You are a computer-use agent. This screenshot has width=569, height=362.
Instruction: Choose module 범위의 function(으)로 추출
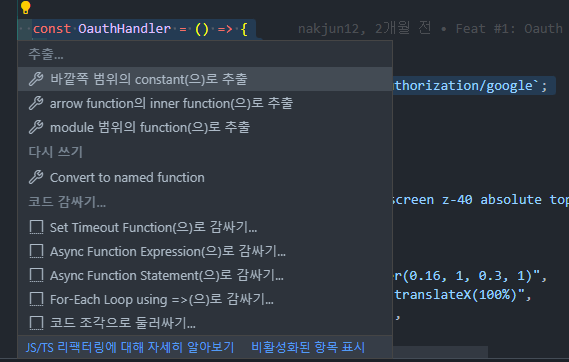coord(205,127)
